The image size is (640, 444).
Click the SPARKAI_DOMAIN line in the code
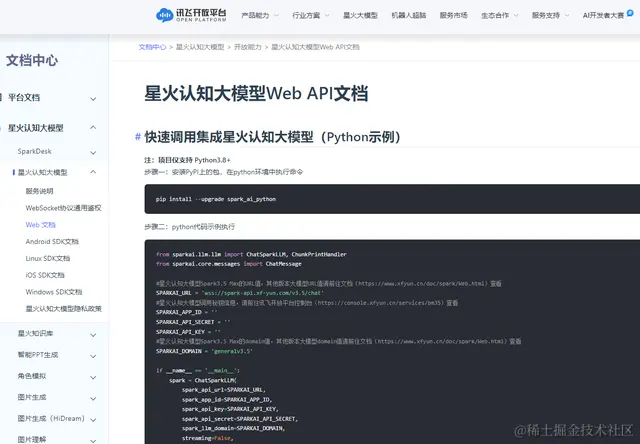(x=204, y=351)
